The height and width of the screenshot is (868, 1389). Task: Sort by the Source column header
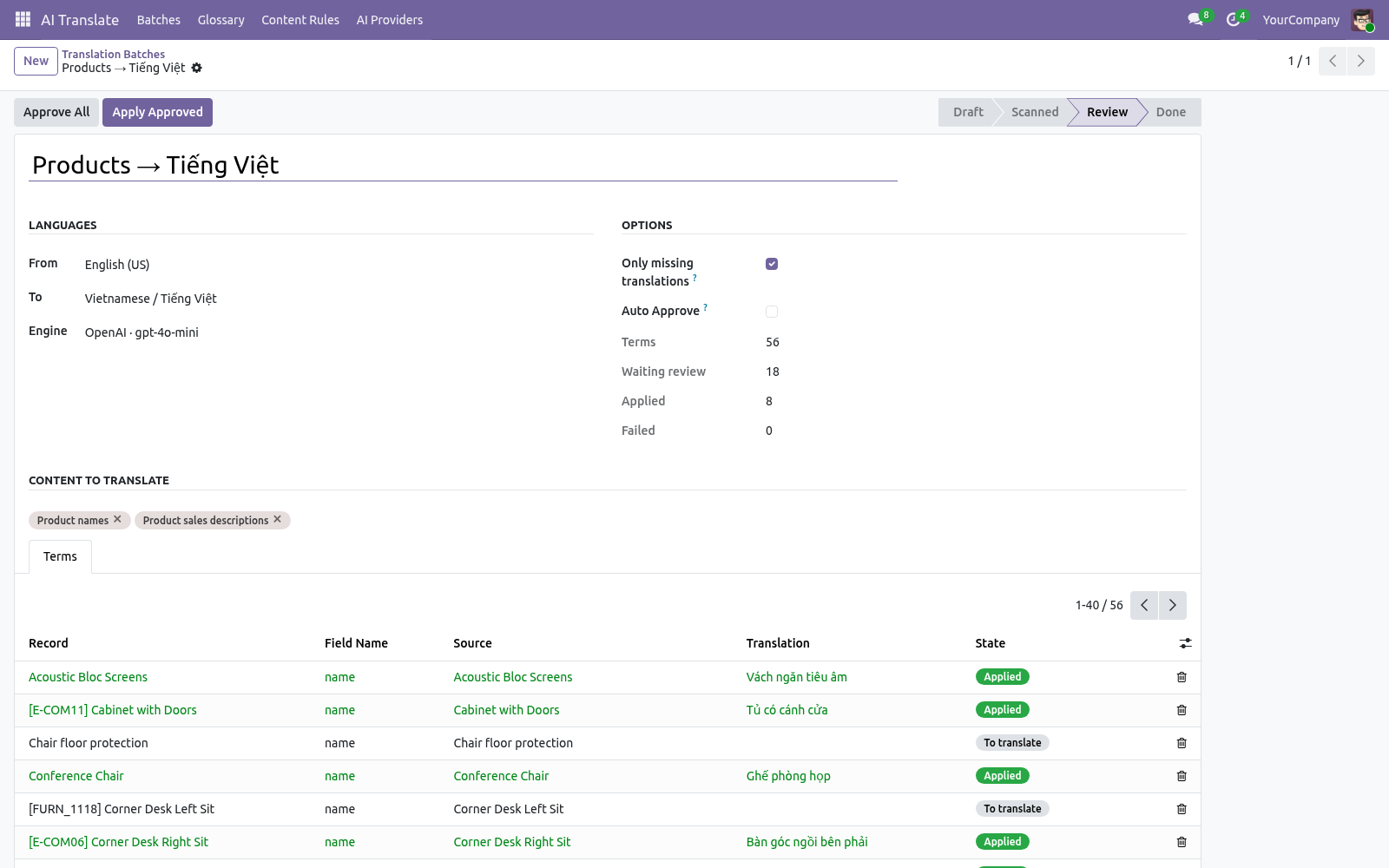pos(472,643)
